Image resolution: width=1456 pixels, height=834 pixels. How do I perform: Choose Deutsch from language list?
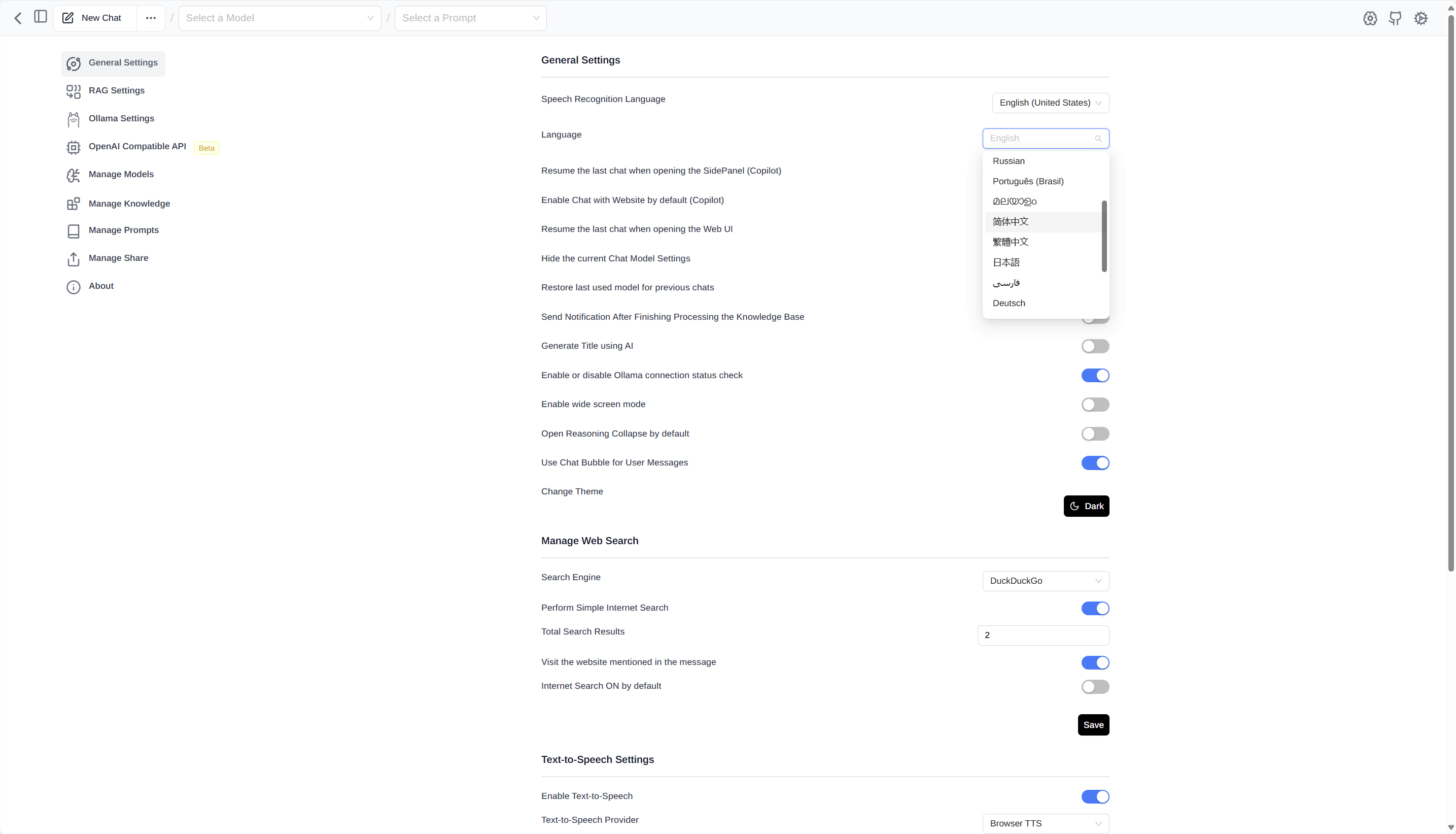[x=1009, y=303]
